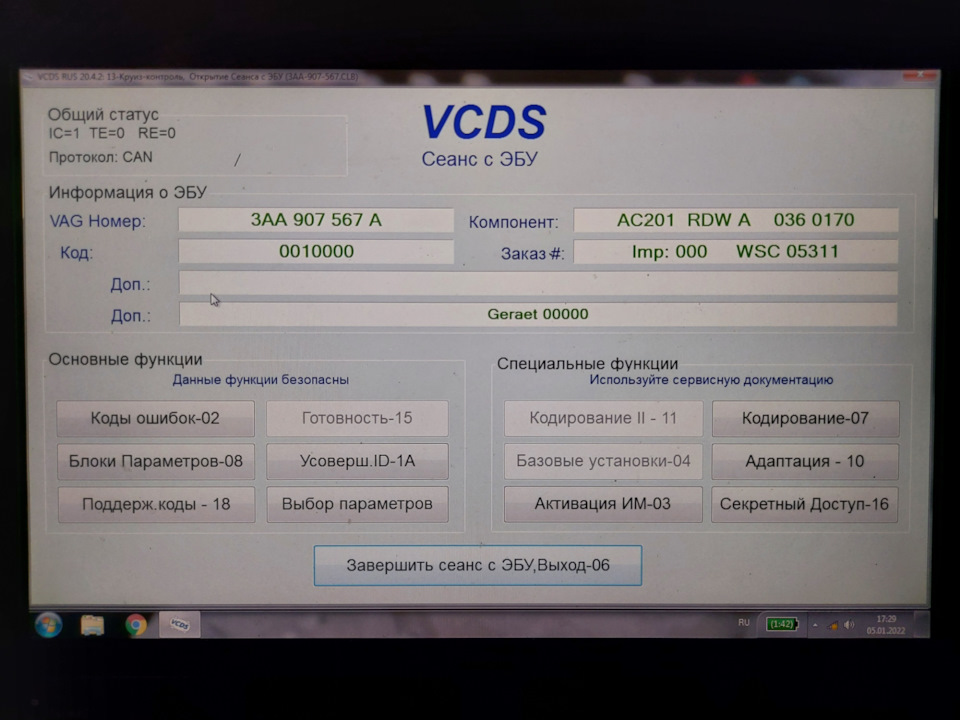Open Блоки Параметров-08 measuring blocks
The height and width of the screenshot is (720, 960).
pos(156,461)
